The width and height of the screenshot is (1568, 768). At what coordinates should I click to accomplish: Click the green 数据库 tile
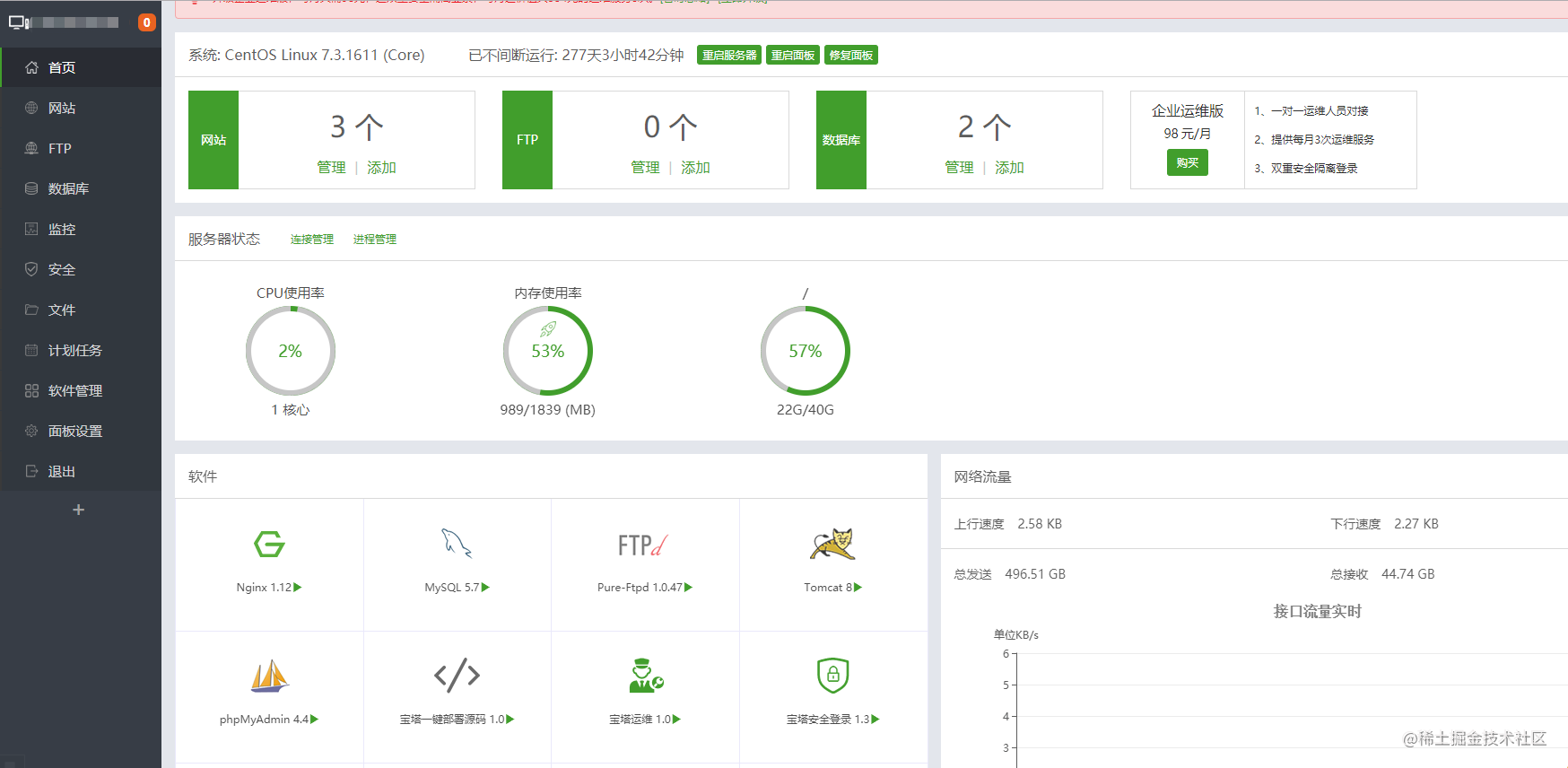(x=841, y=140)
